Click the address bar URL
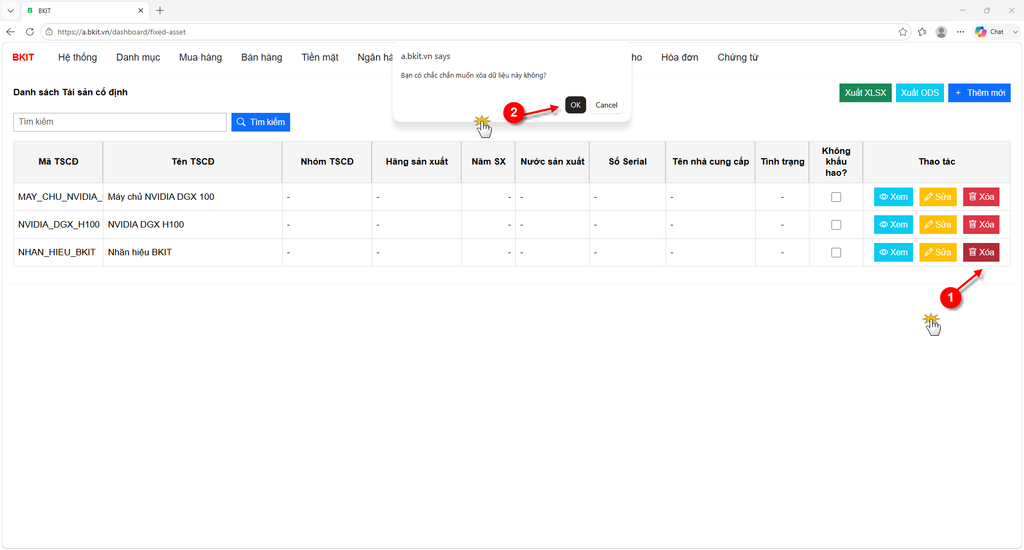Screen dimensions: 1024x550 click(x=121, y=31)
